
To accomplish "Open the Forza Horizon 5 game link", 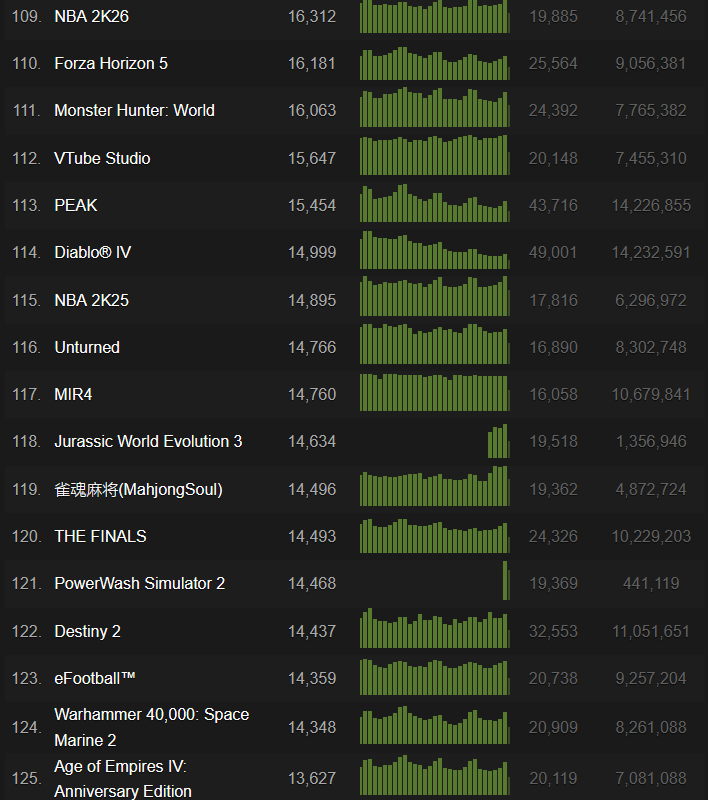I will pos(111,63).
